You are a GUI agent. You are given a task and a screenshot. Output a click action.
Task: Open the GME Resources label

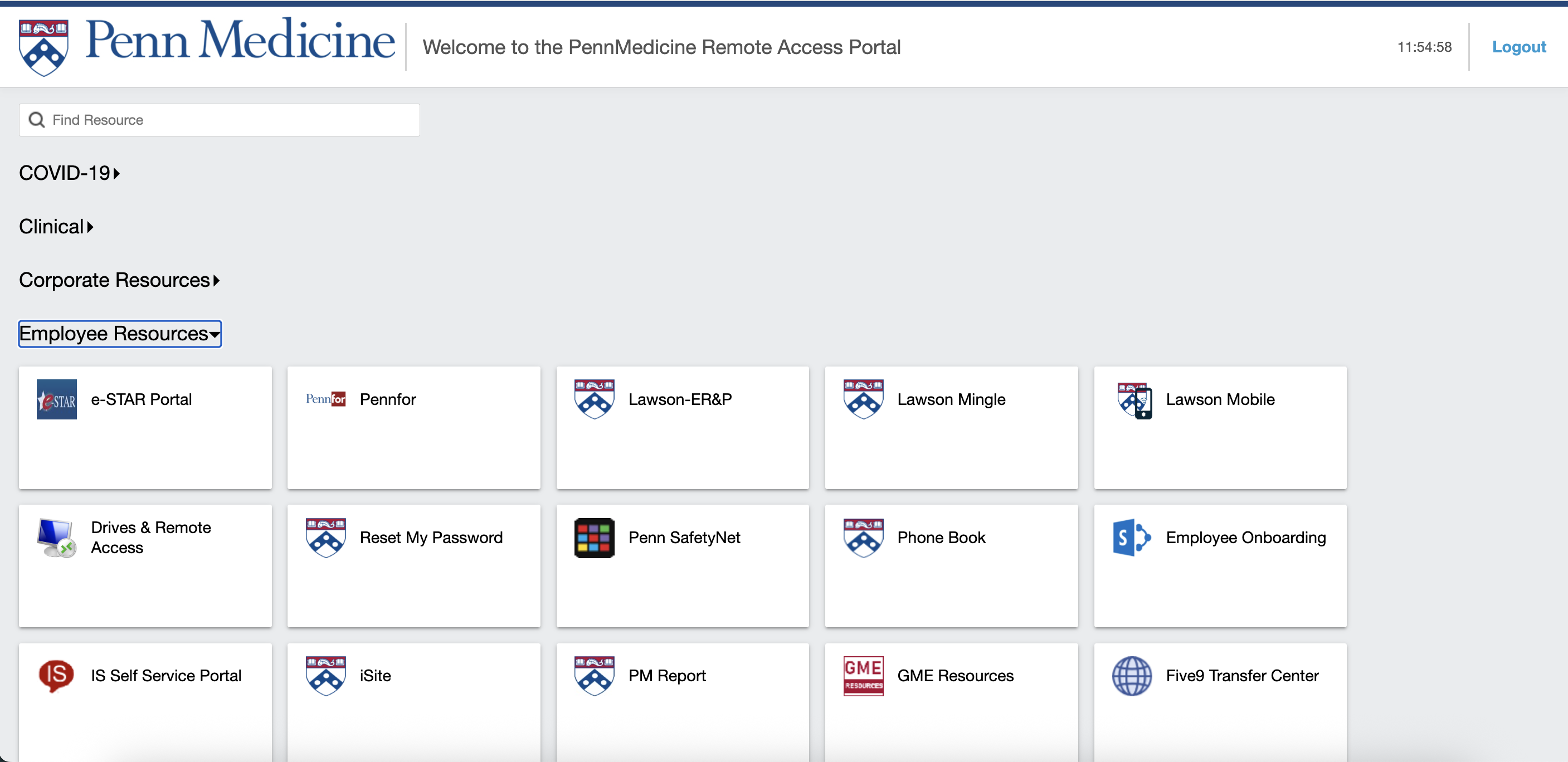point(955,676)
